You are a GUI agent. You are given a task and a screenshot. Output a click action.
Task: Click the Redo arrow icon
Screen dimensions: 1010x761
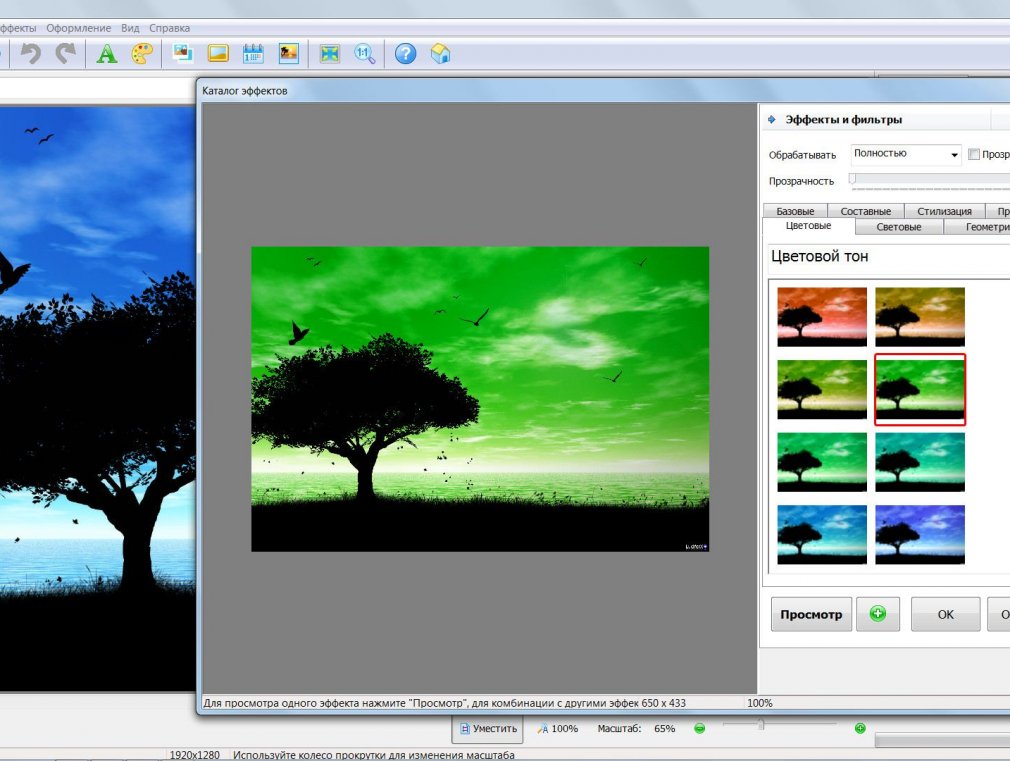coord(66,53)
